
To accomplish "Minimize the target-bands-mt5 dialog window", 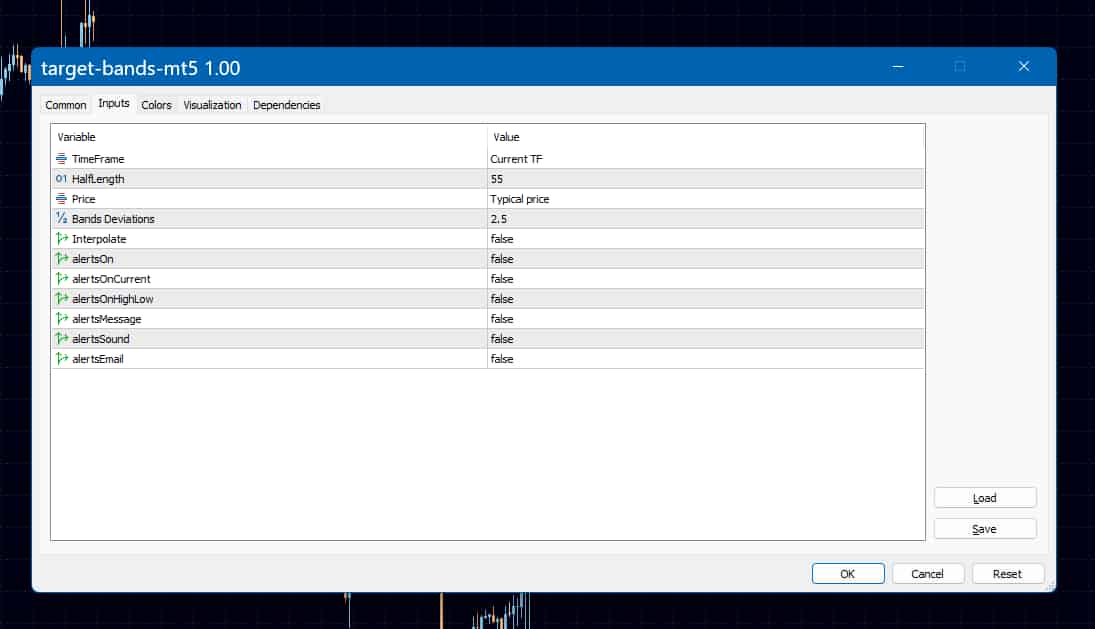I will click(x=898, y=66).
